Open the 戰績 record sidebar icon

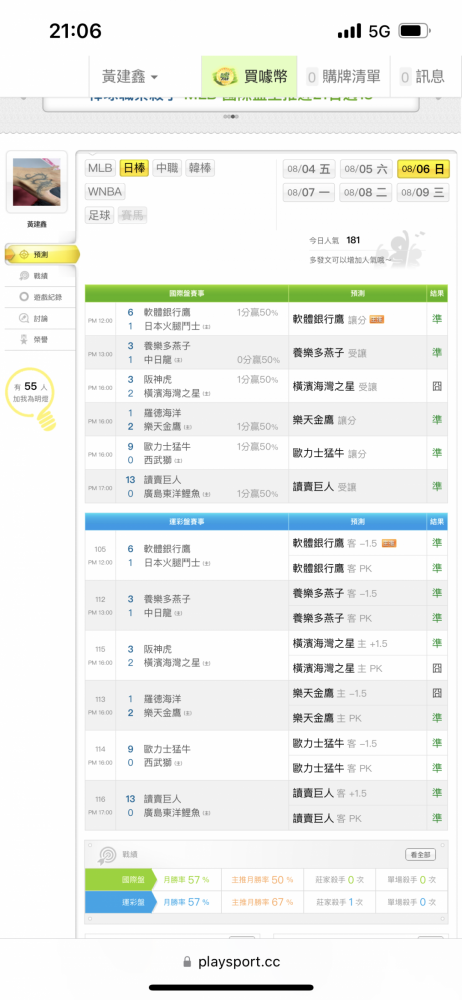click(24, 276)
